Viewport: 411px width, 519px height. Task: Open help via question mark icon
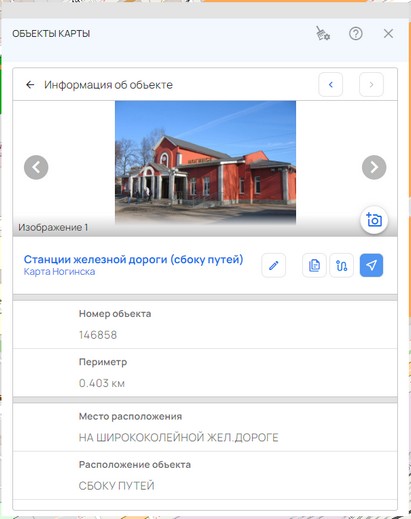point(356,34)
